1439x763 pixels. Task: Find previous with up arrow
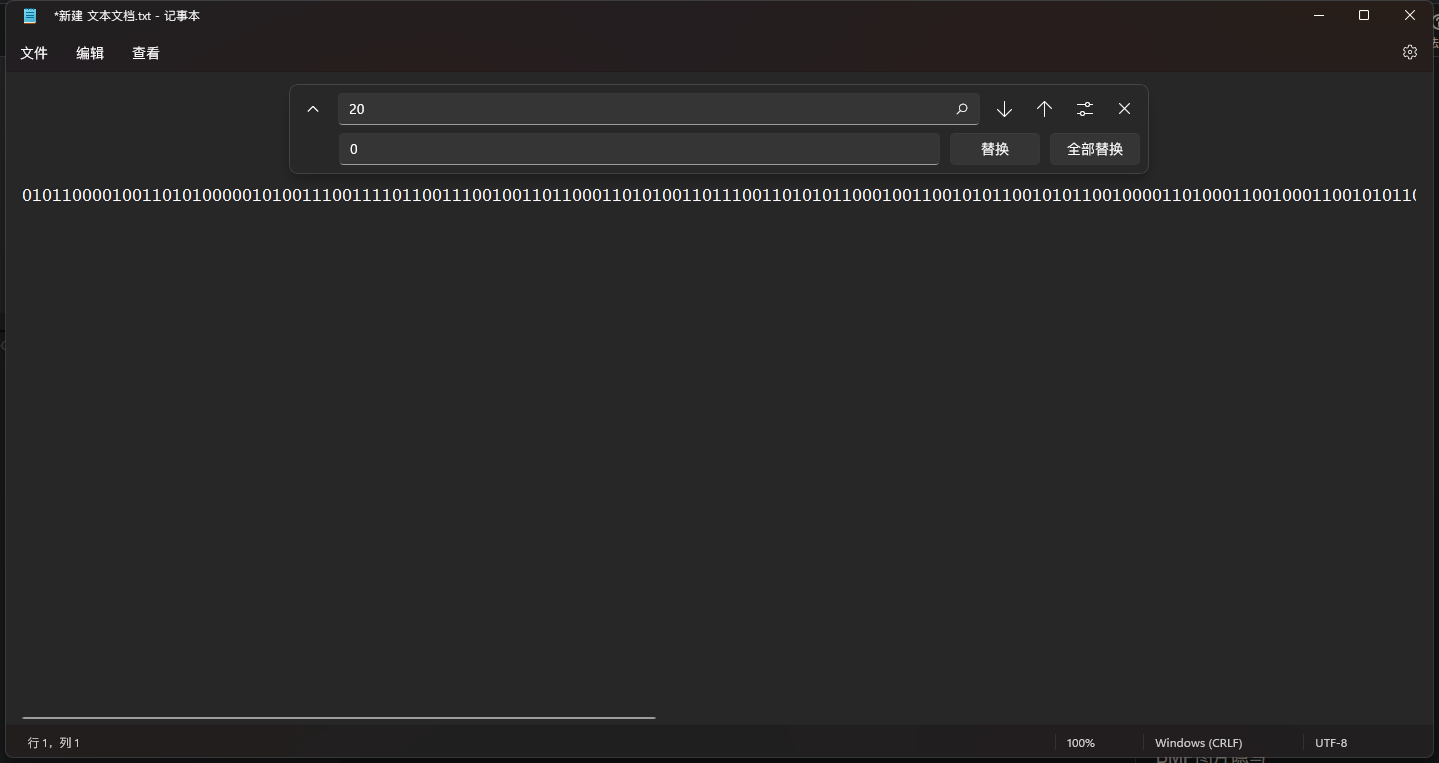tap(1044, 109)
